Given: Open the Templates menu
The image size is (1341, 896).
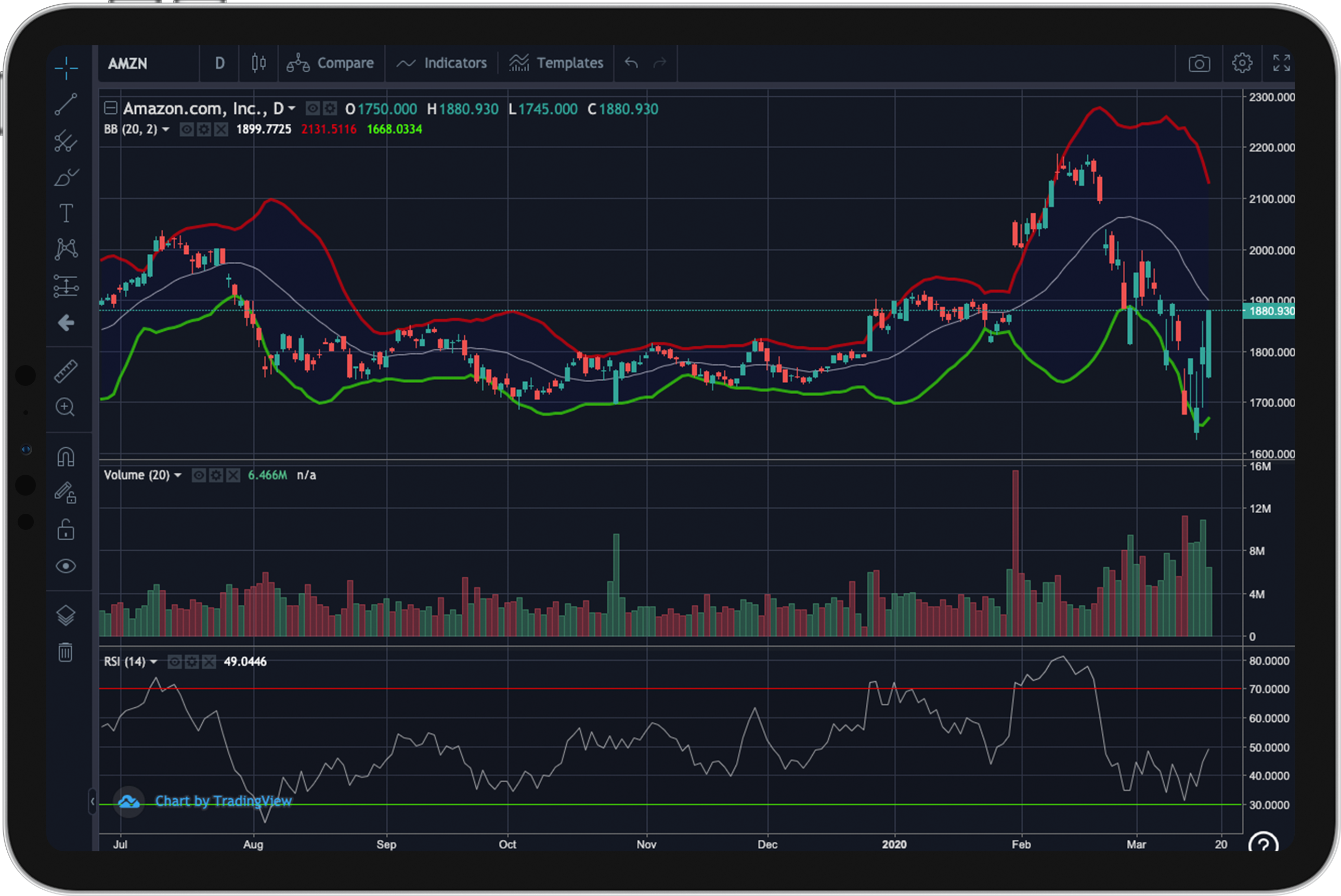Looking at the screenshot, I should [556, 63].
